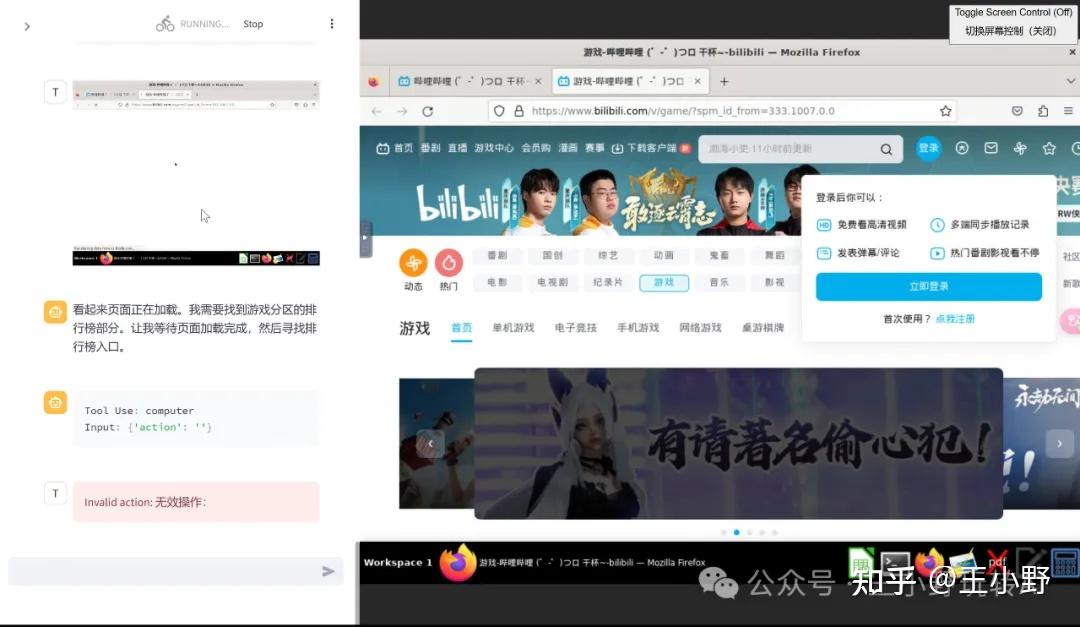Select the highlighted 游戏 category button
Viewport: 1080px width, 627px height.
point(664,282)
